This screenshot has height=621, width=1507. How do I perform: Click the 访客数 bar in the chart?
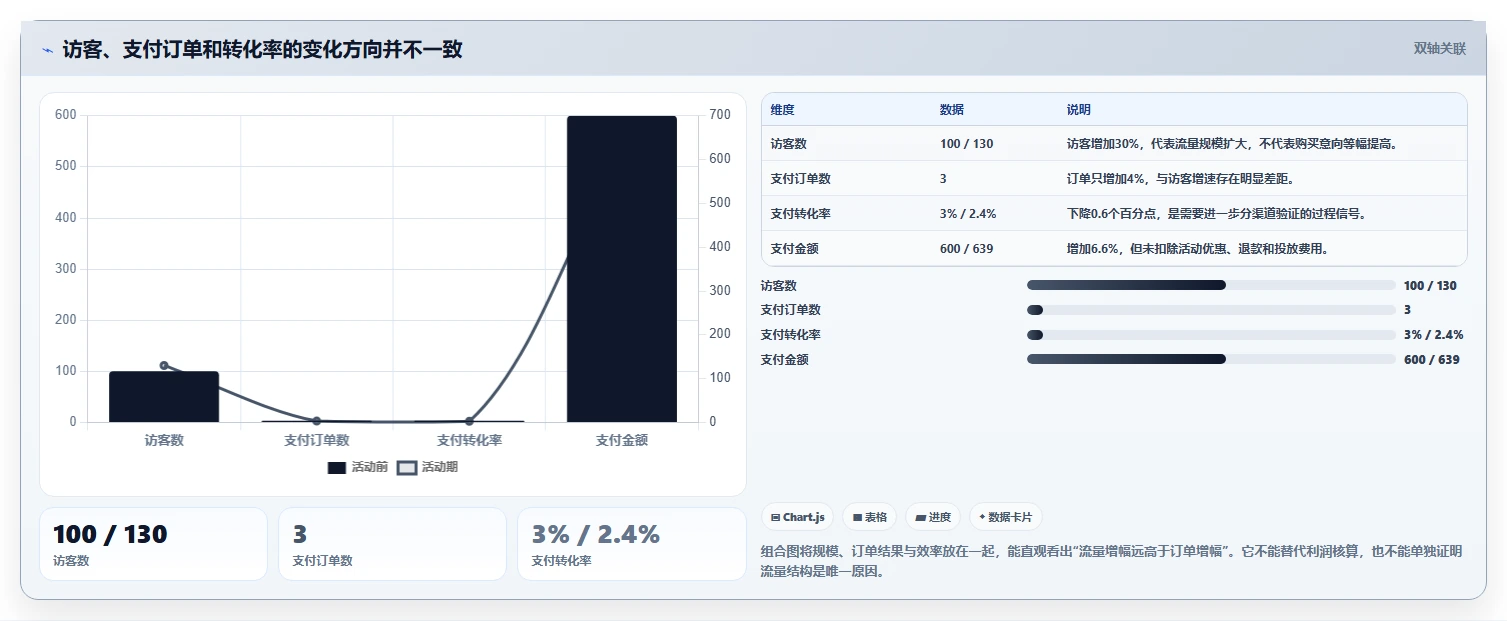coord(164,397)
